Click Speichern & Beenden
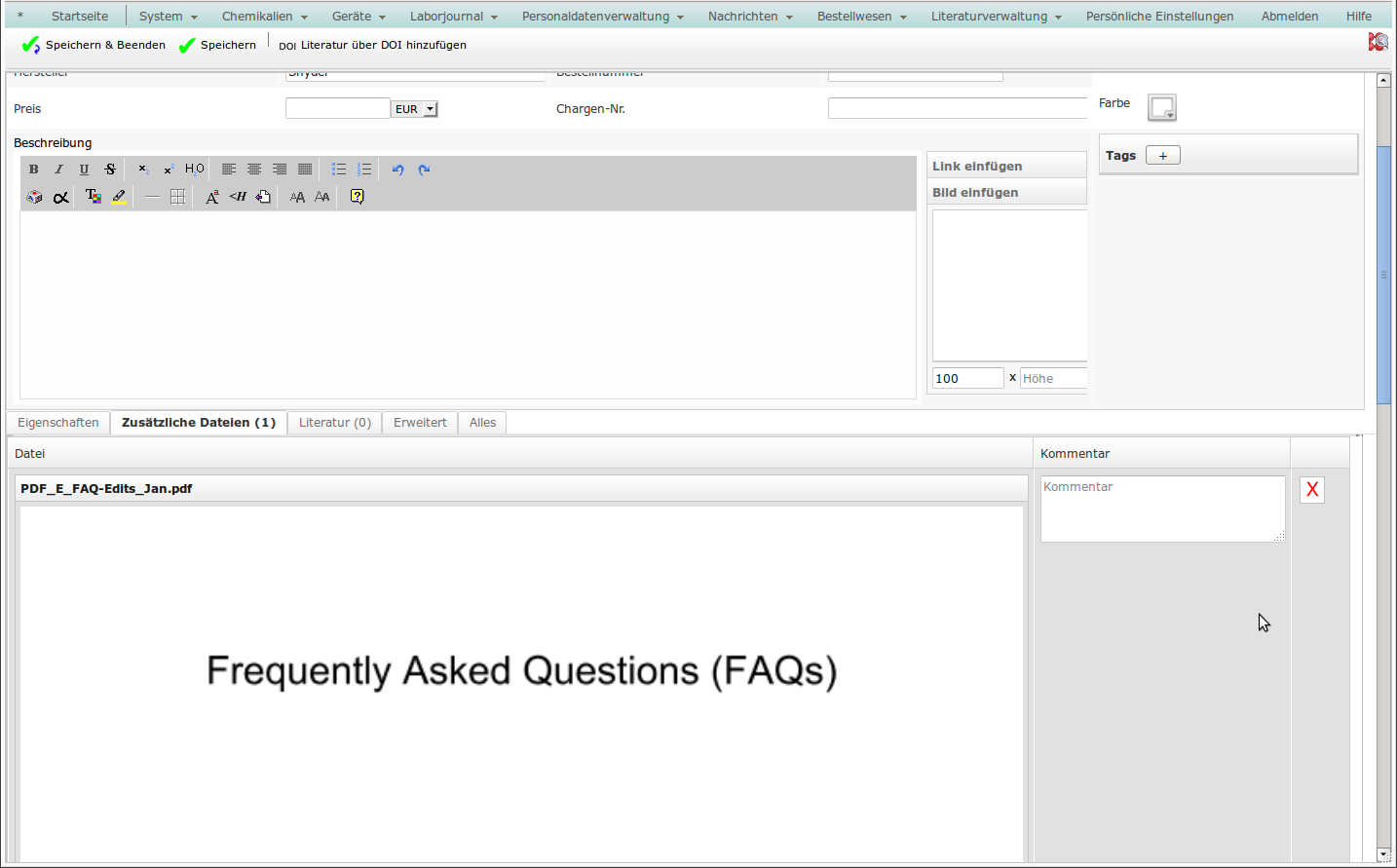Image resolution: width=1397 pixels, height=868 pixels. 94,45
